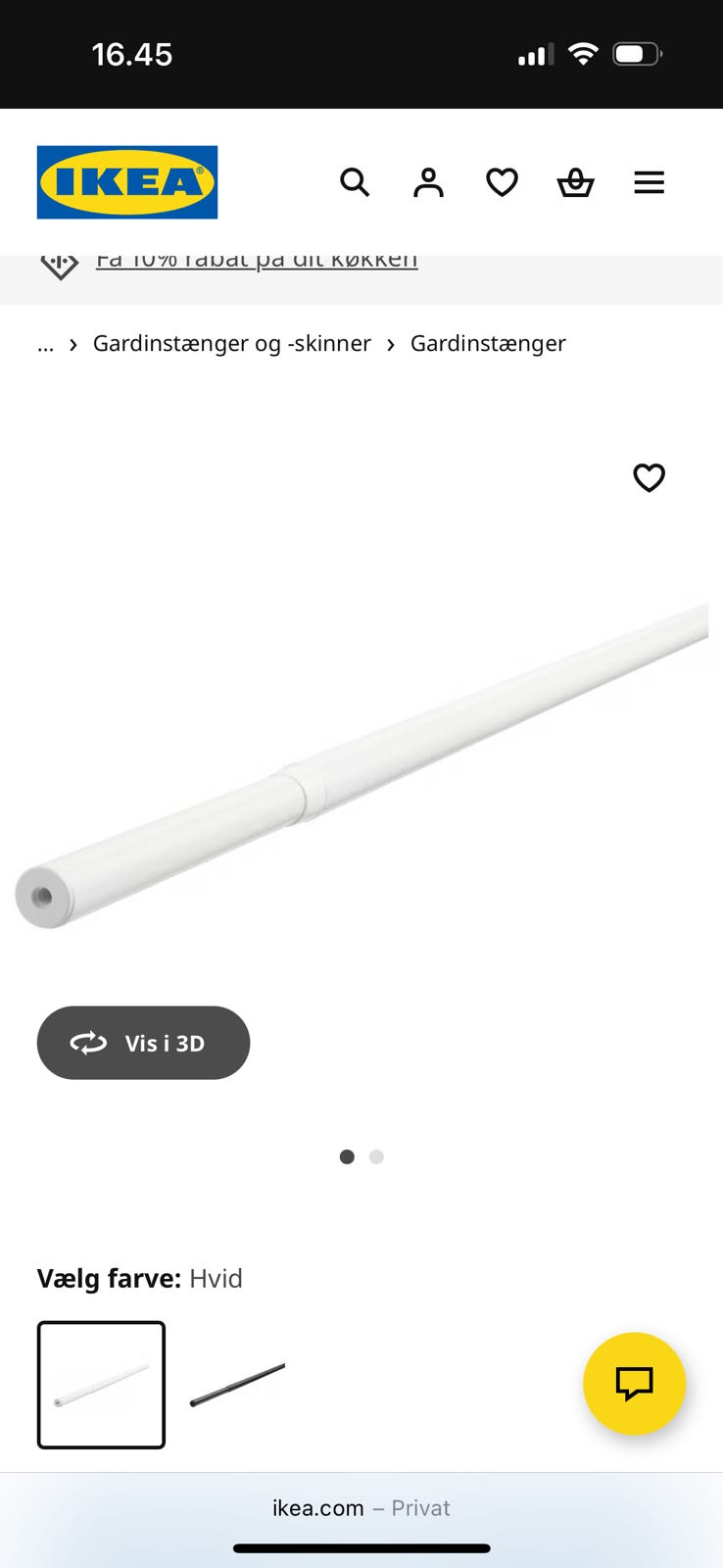Open the hamburger menu
The height and width of the screenshot is (1568, 723).
[x=649, y=182]
